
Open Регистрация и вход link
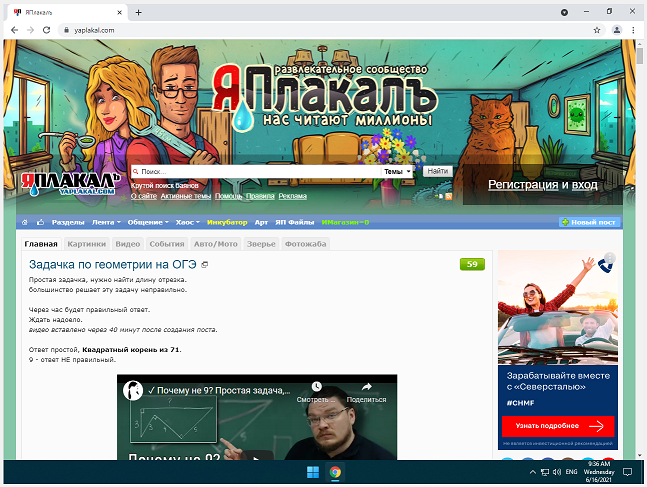[543, 184]
